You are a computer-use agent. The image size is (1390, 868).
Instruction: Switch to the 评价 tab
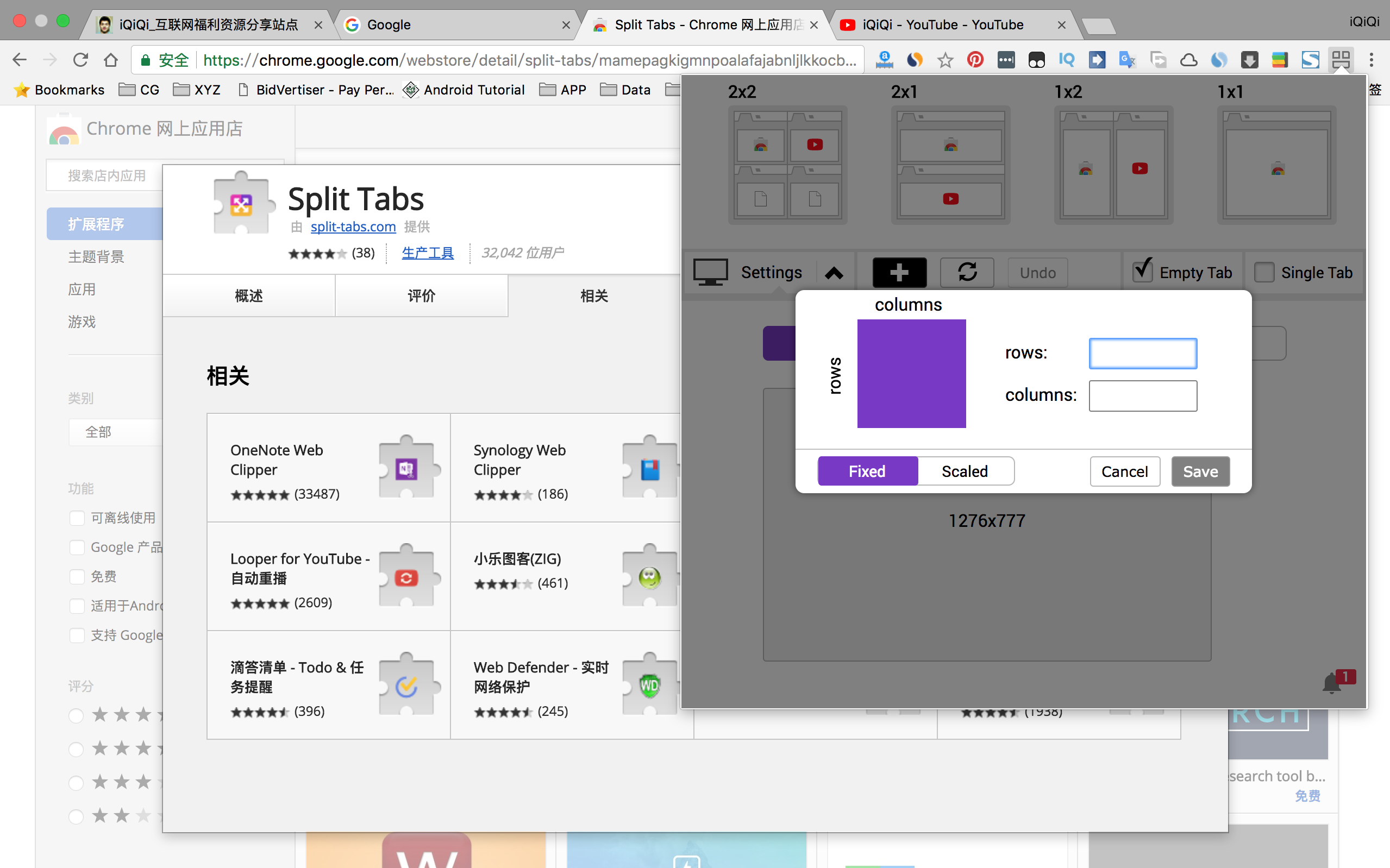click(422, 295)
